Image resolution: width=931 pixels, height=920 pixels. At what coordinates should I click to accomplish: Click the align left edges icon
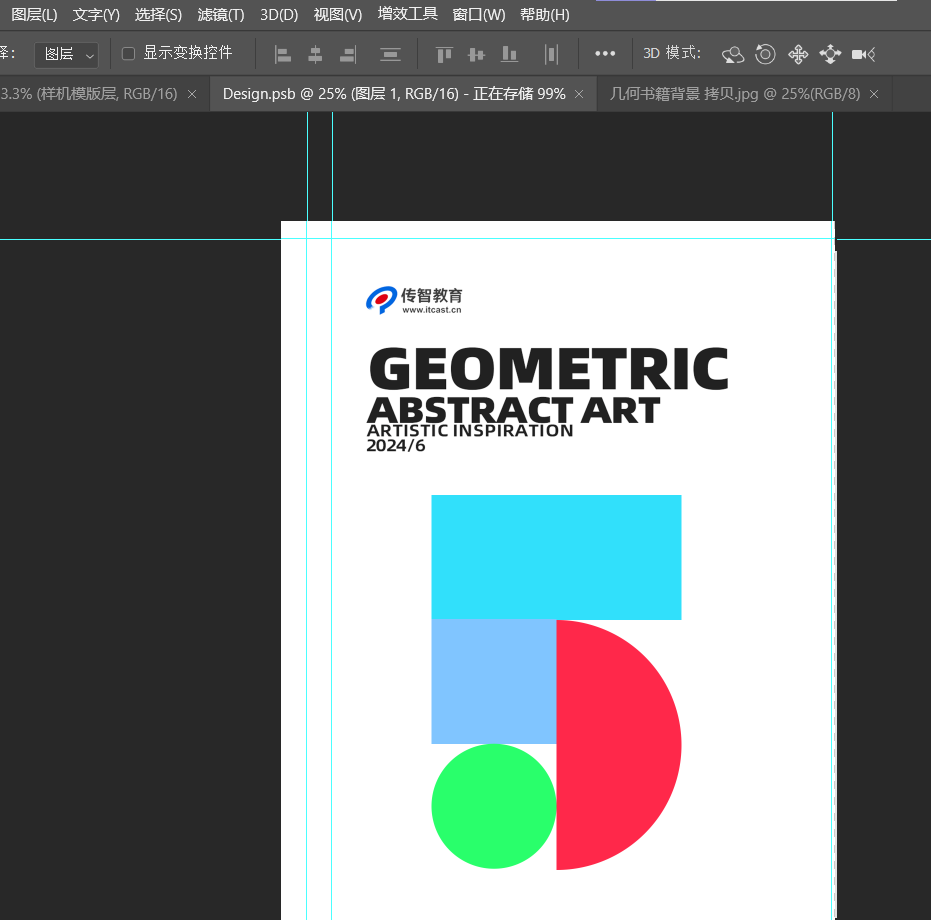tap(283, 55)
